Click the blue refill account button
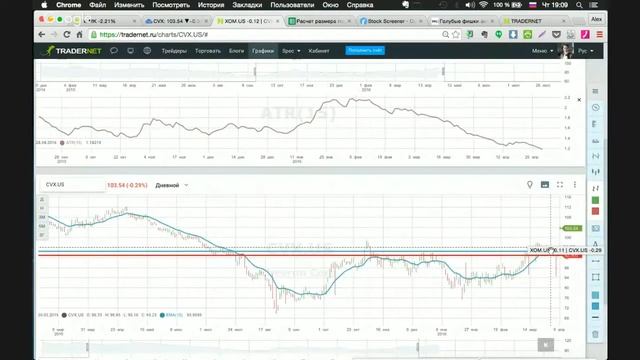The height and width of the screenshot is (360, 640). coord(365,50)
